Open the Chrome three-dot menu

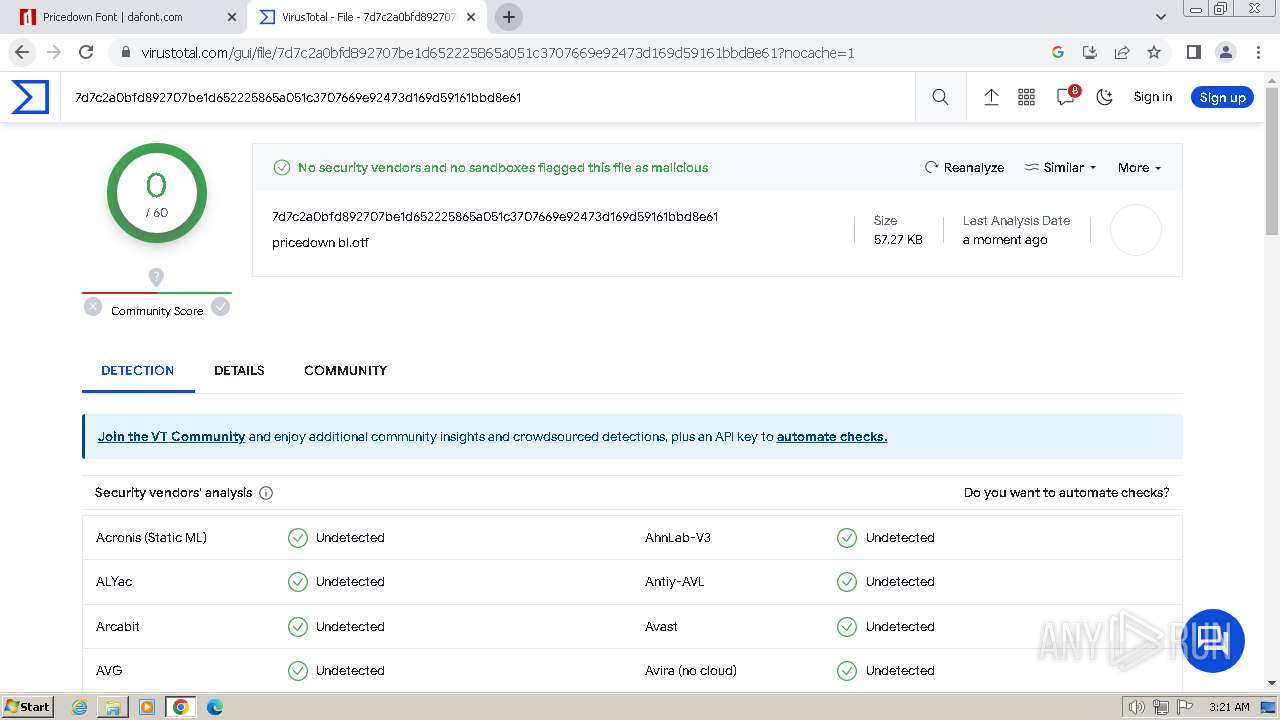pyautogui.click(x=1257, y=52)
